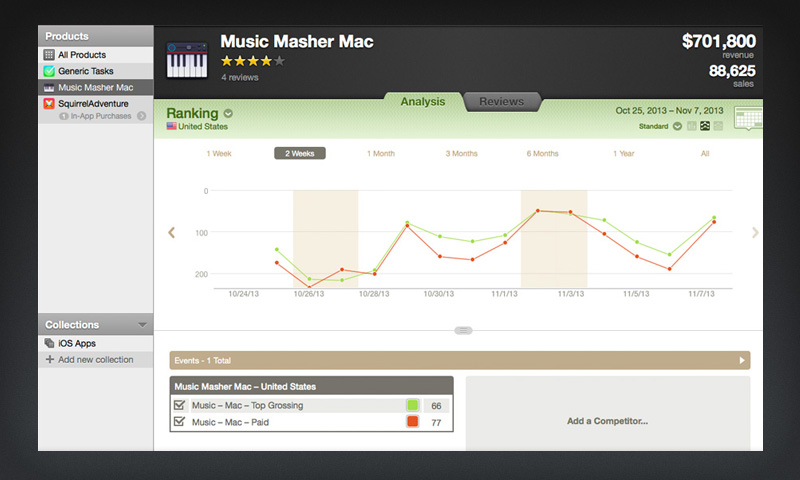Image resolution: width=800 pixels, height=480 pixels.
Task: Click the star rating in the header
Action: 253,61
